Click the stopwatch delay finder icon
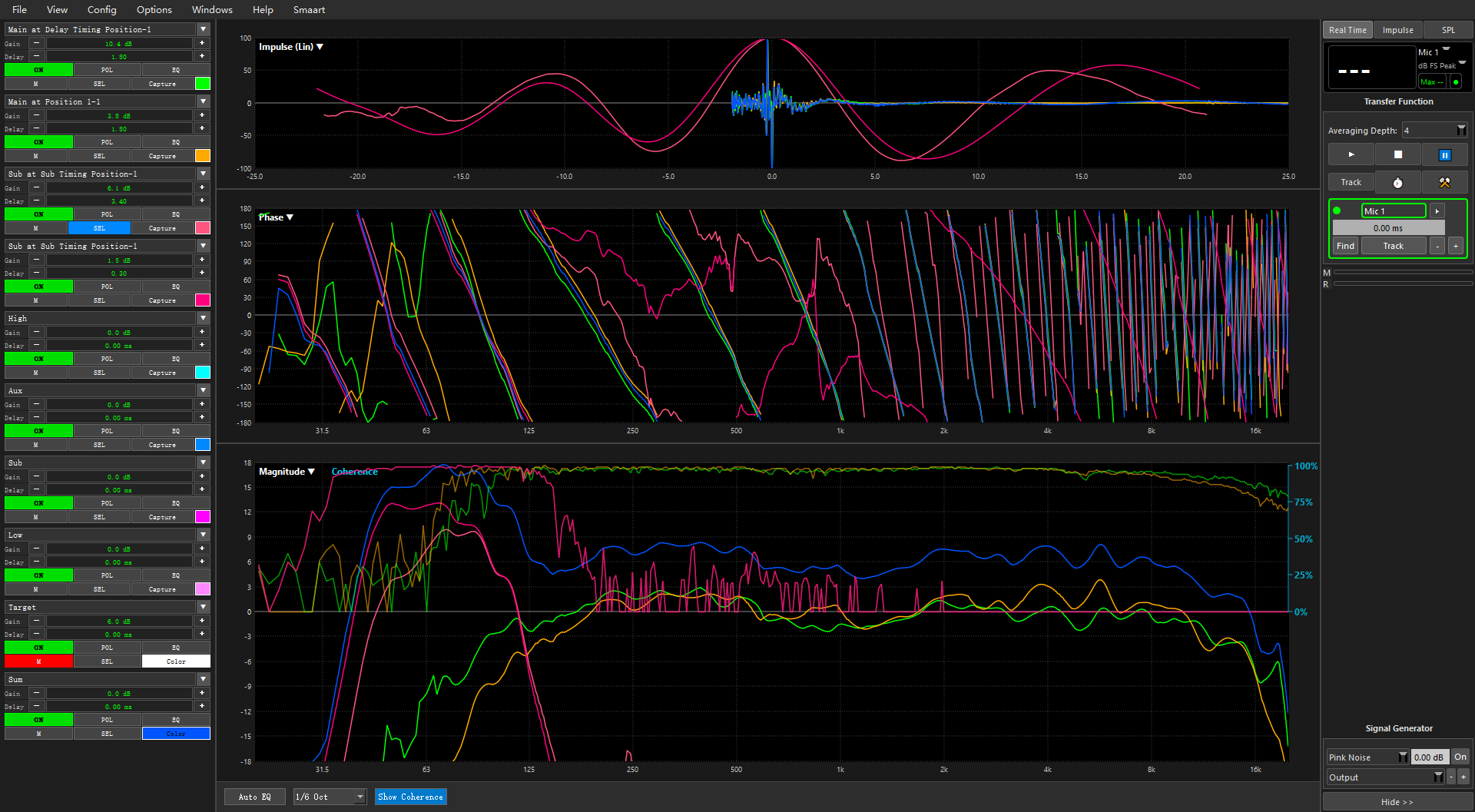 coord(1397,182)
